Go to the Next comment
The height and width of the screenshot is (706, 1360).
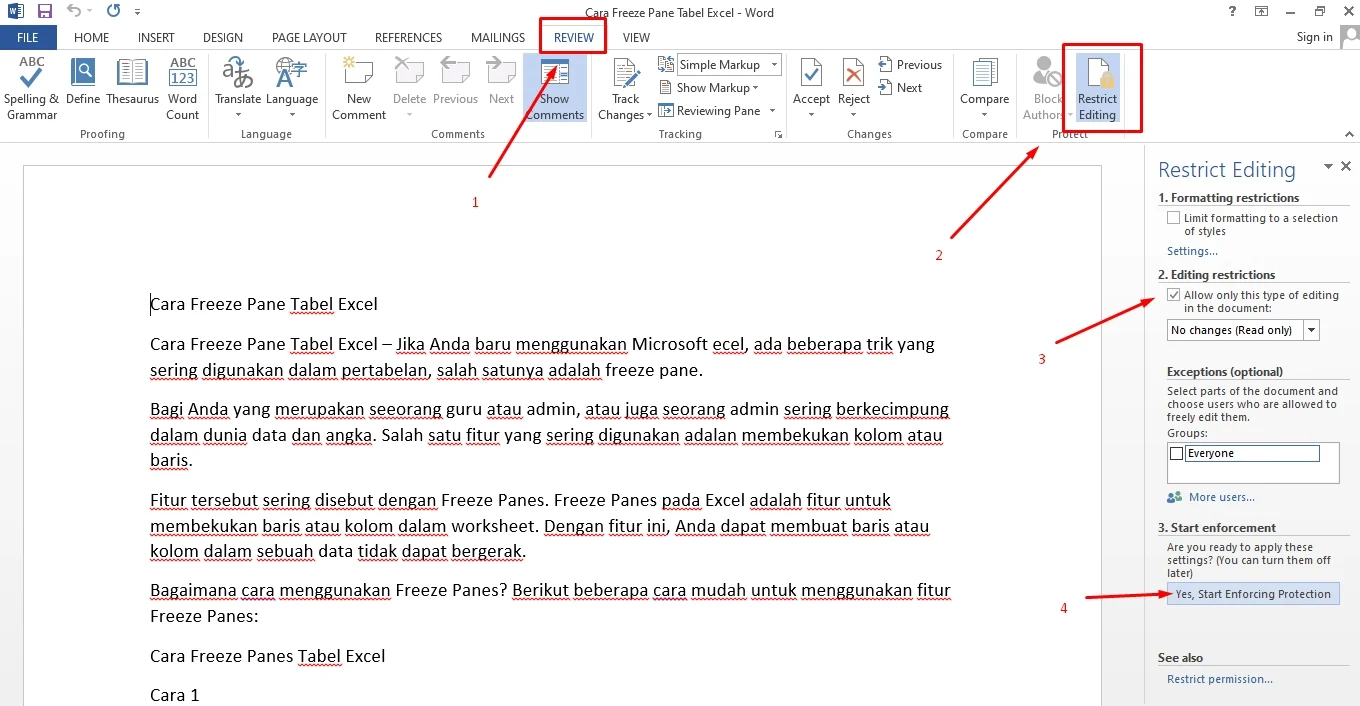[x=502, y=81]
